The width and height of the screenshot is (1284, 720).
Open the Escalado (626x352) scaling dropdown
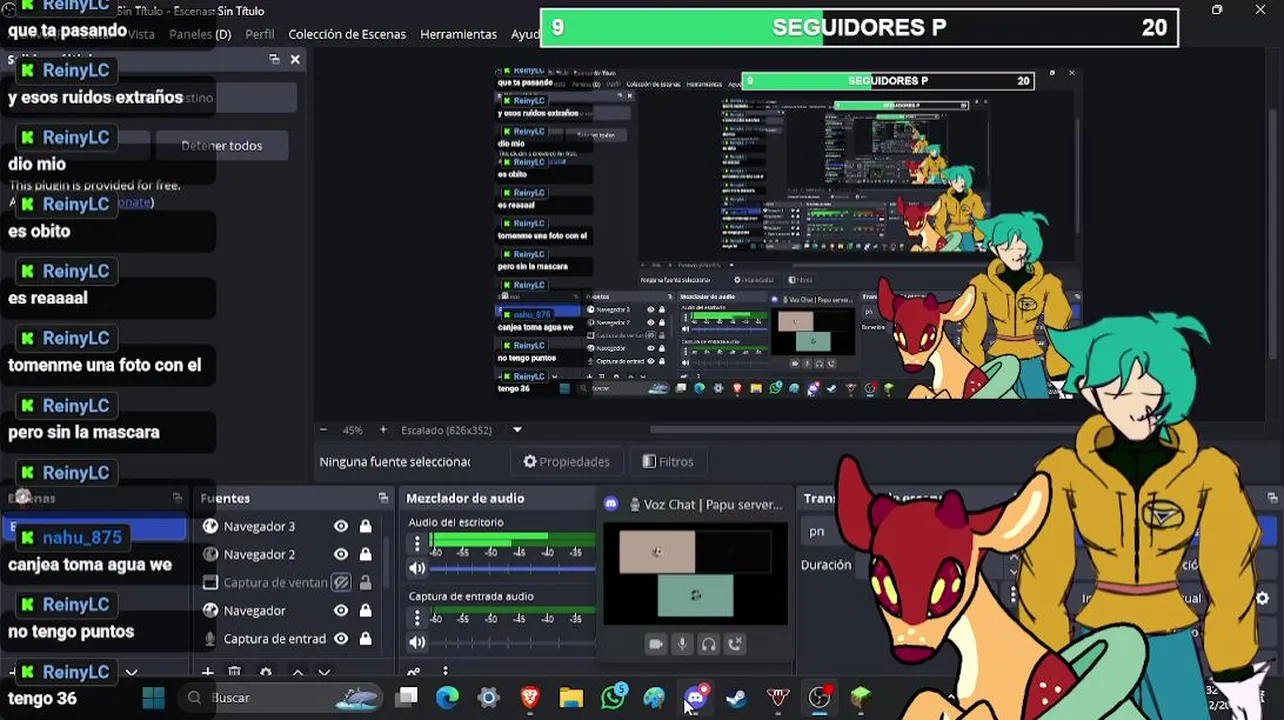tap(517, 430)
